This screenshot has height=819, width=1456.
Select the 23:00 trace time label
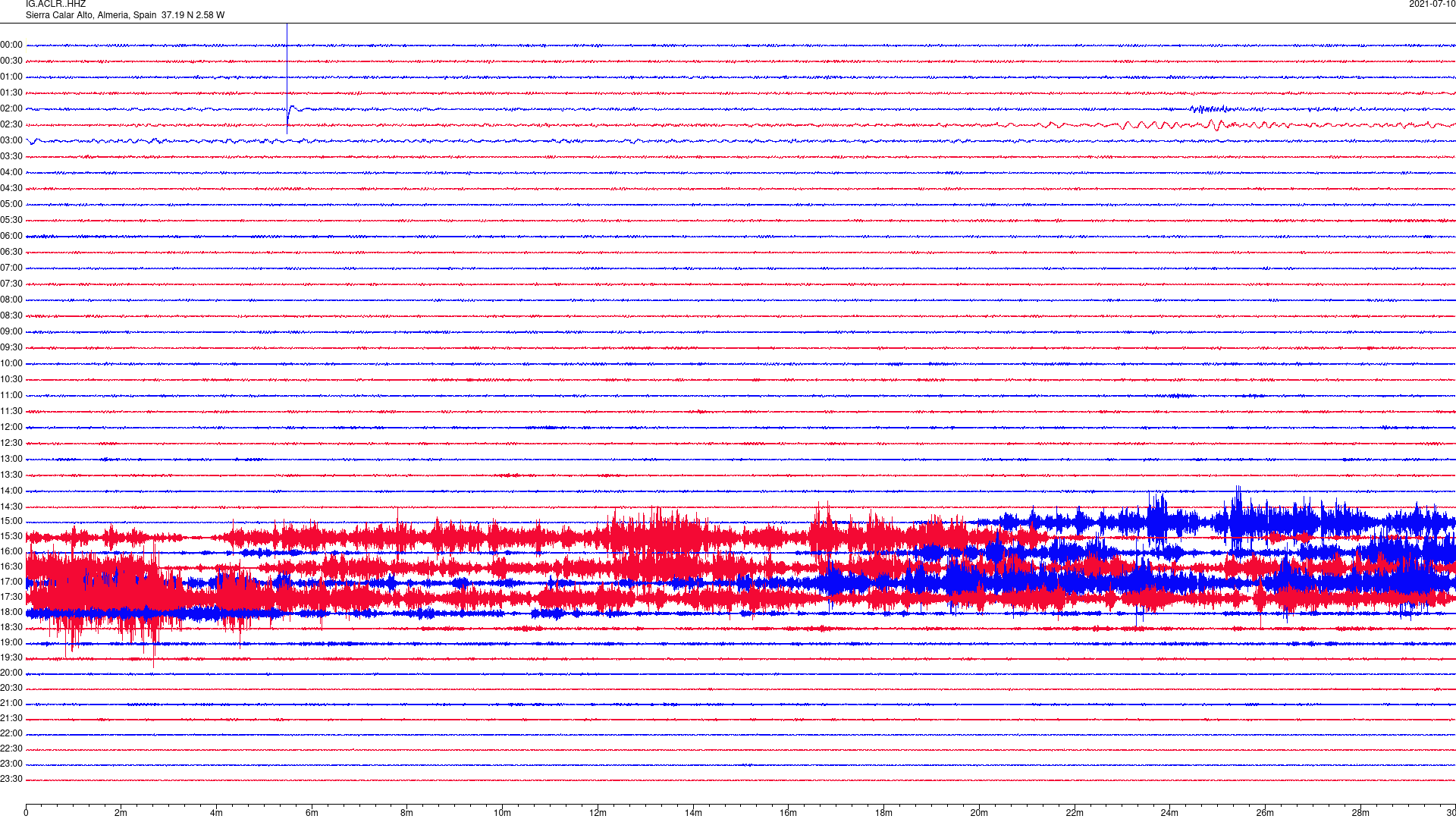click(11, 764)
